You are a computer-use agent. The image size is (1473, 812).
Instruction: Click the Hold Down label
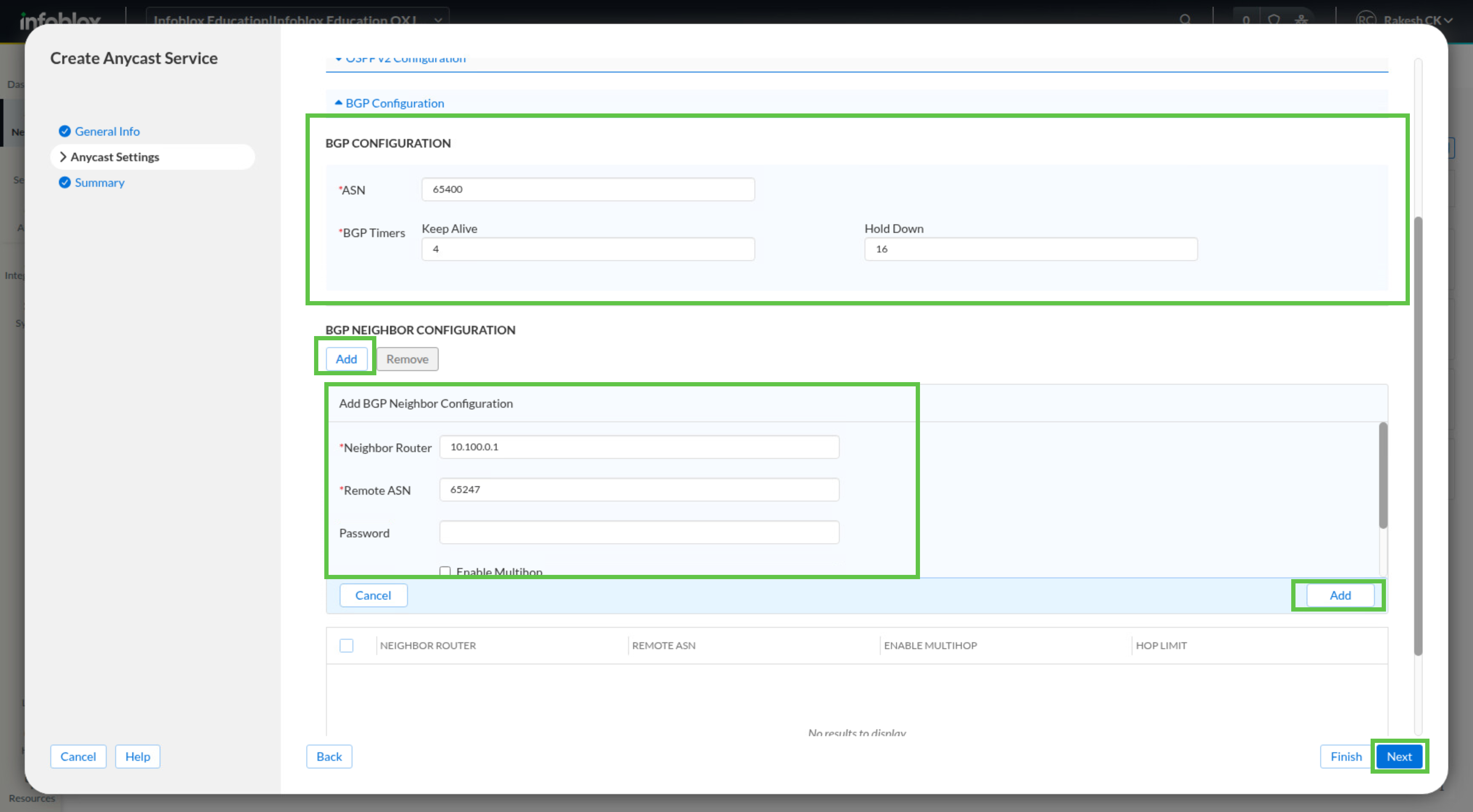tap(894, 229)
